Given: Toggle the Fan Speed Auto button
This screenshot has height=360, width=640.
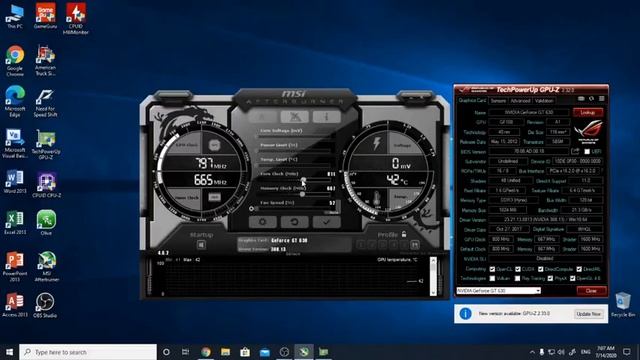Looking at the screenshot, I should (333, 213).
